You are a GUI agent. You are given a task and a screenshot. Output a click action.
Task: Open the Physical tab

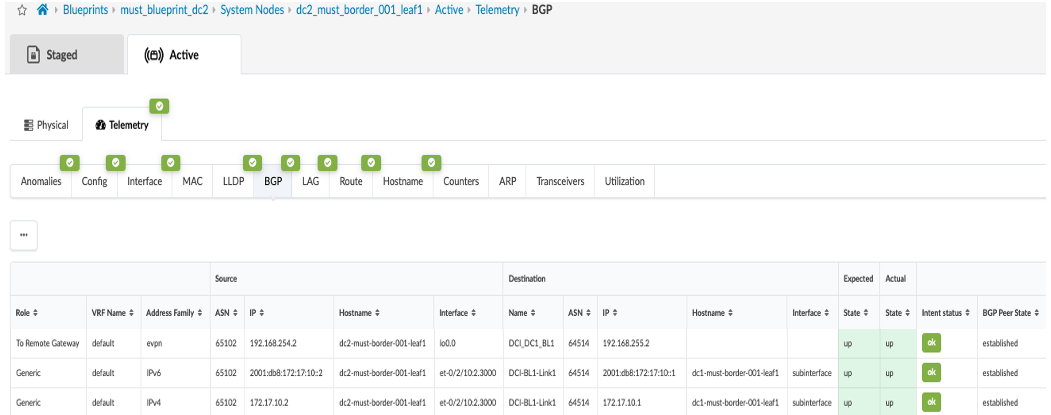pyautogui.click(x=46, y=125)
